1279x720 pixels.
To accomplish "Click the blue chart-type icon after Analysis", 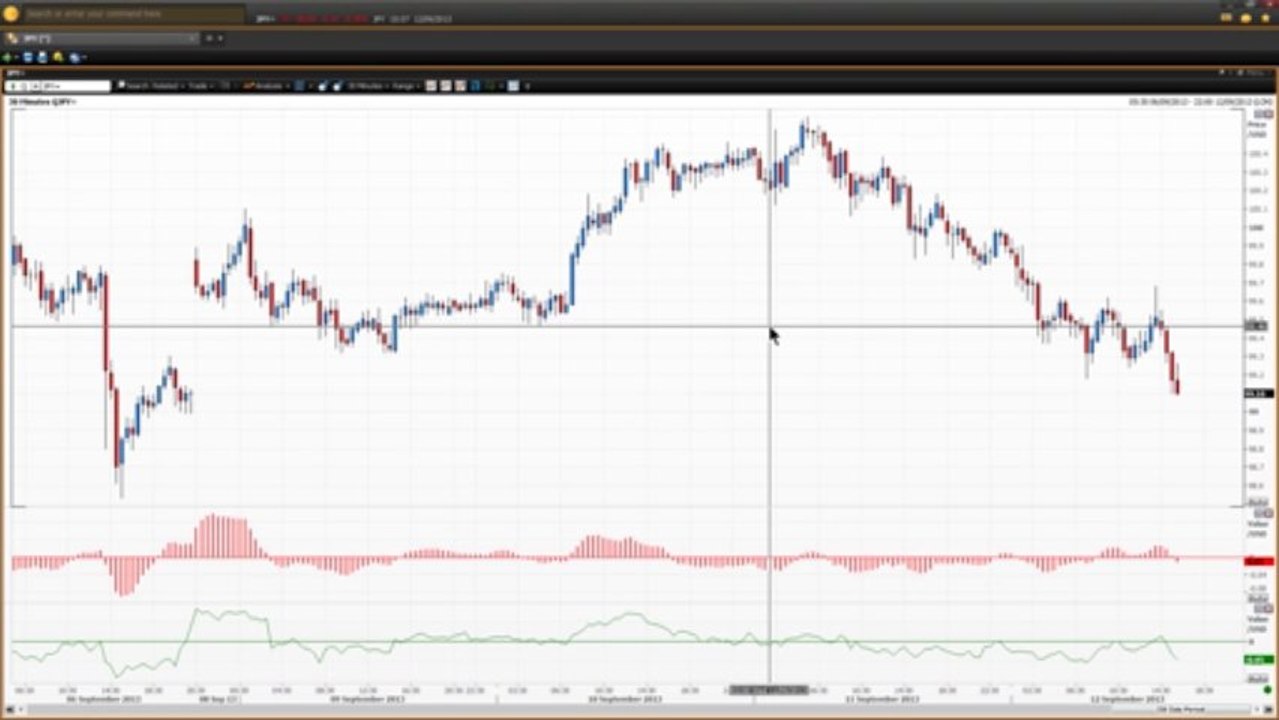I will click(x=299, y=86).
